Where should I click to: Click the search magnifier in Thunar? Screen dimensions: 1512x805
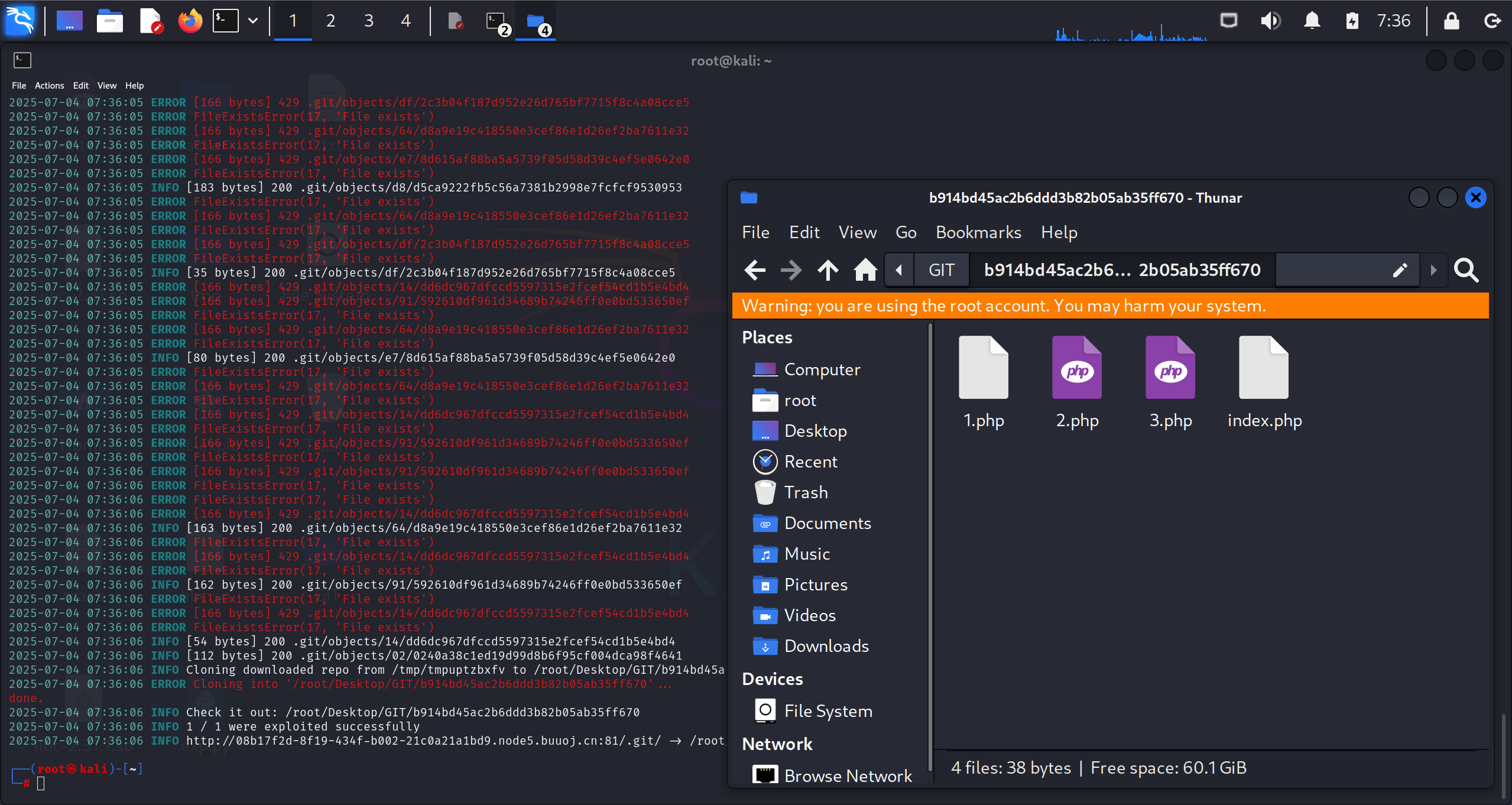1466,270
